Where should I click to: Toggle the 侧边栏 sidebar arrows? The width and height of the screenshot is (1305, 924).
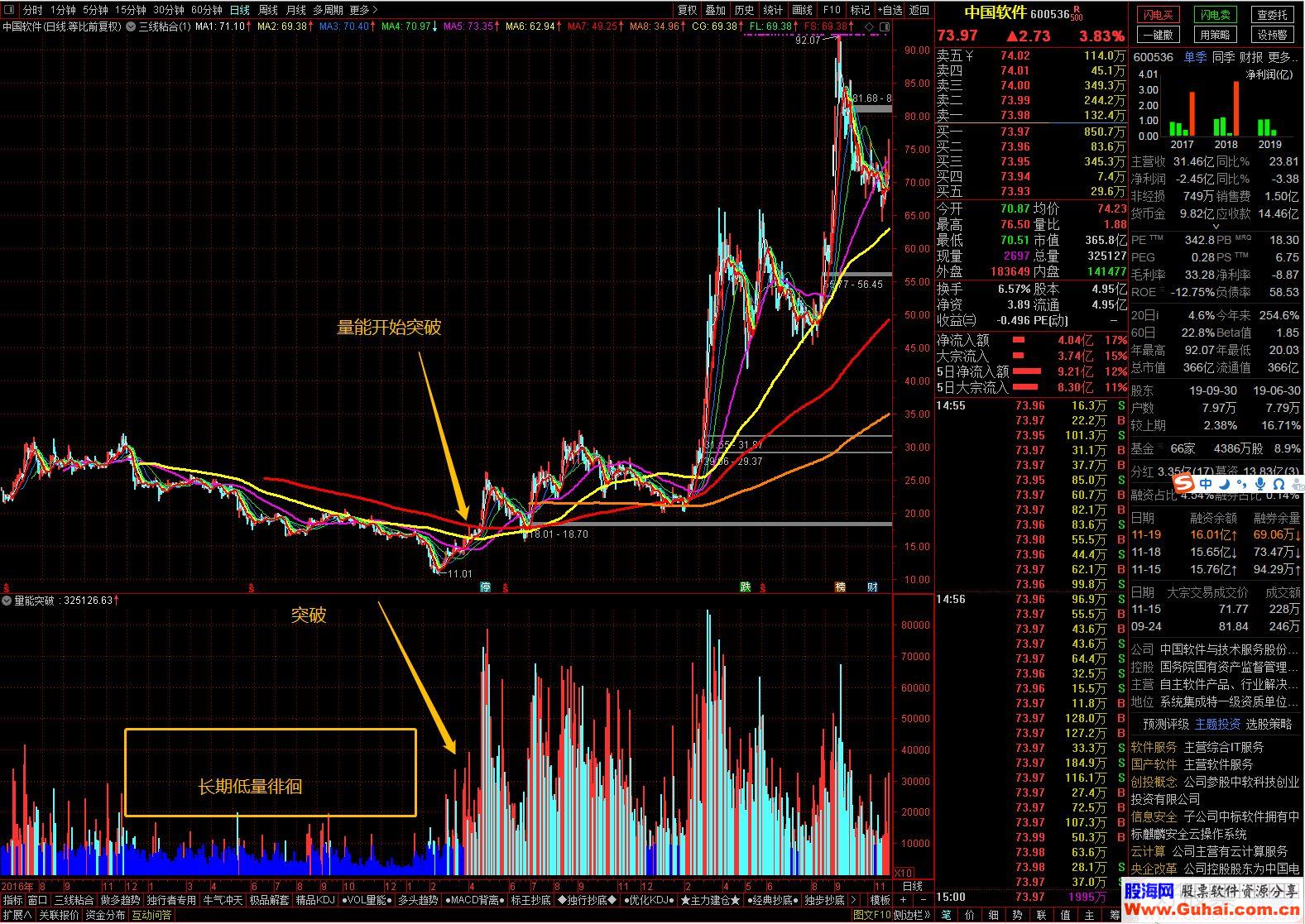pyautogui.click(x=913, y=915)
